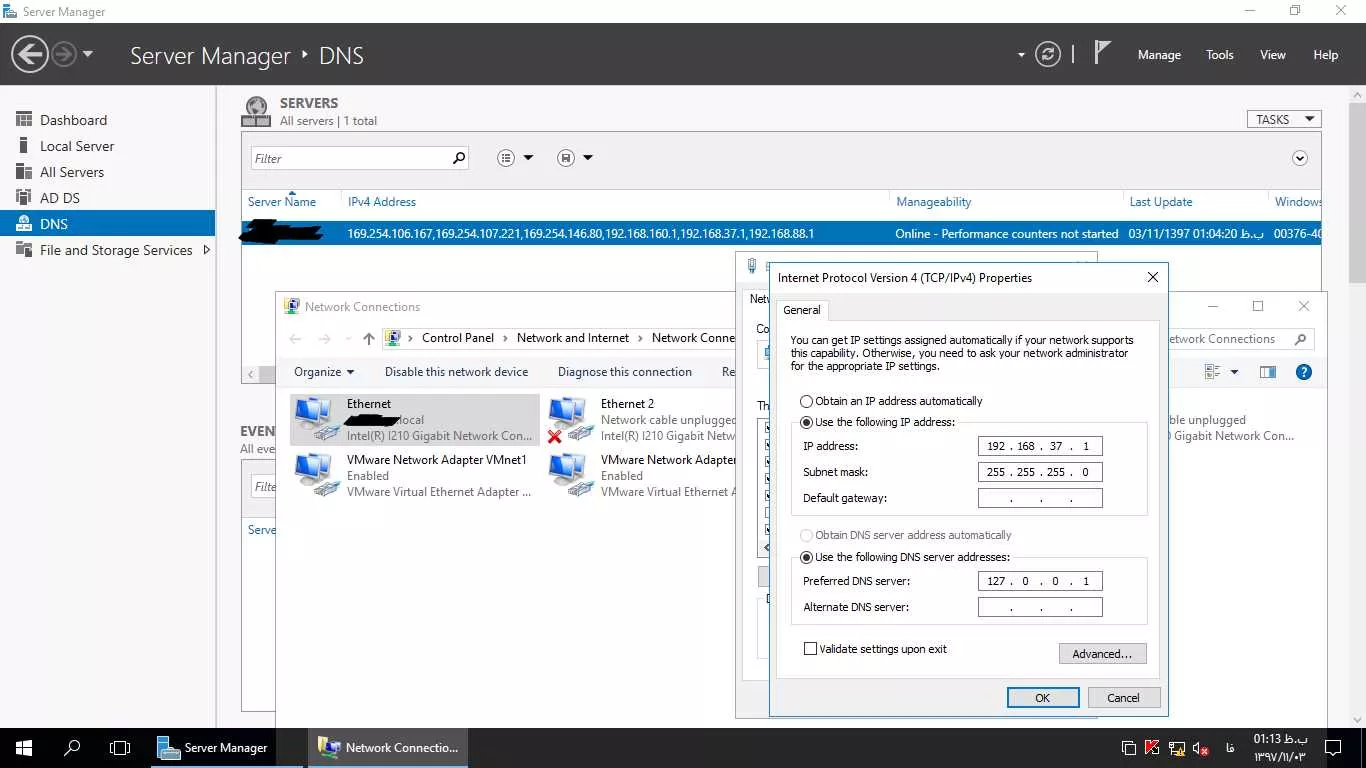Select the VMware Network Adapter VMnet1 icon
Viewport: 1366px width, 768px height.
point(318,475)
